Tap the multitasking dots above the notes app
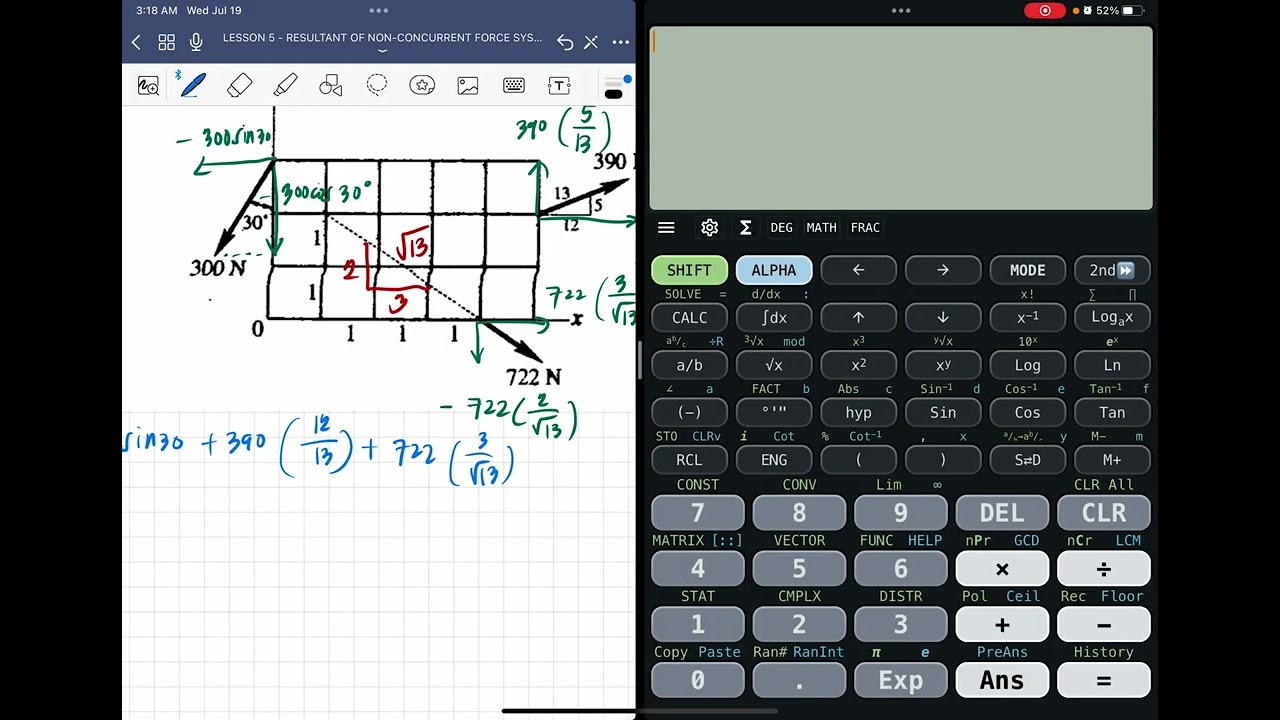The image size is (1280, 720). (x=378, y=10)
